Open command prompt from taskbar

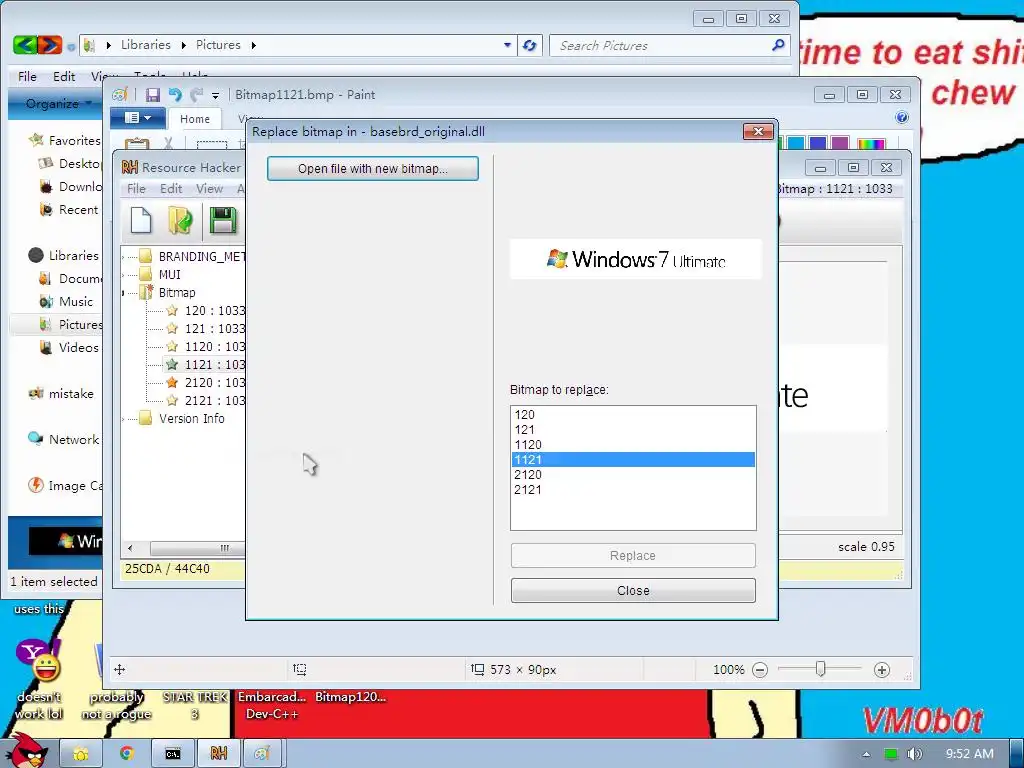coord(172,754)
